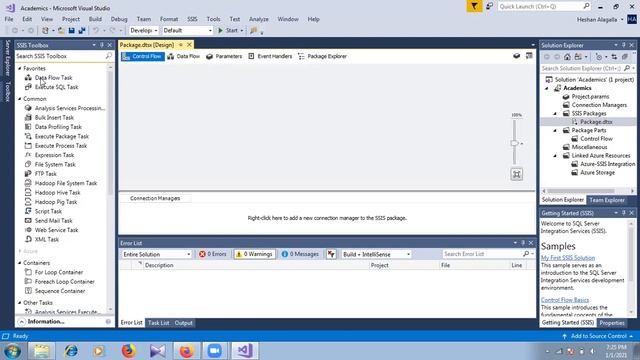Viewport: 640px width, 360px height.
Task: Collapse the Containers toolbox group
Action: click(20, 263)
